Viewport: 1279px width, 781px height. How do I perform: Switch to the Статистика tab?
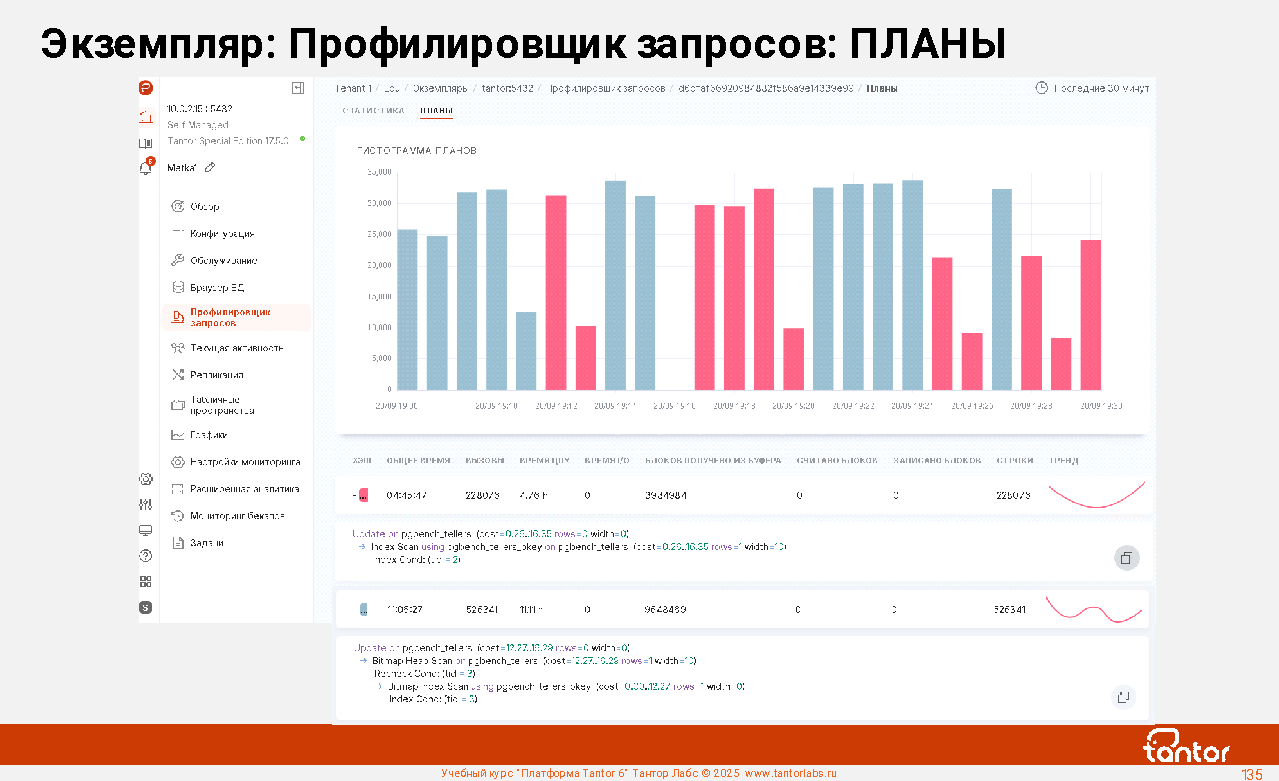coord(373,111)
